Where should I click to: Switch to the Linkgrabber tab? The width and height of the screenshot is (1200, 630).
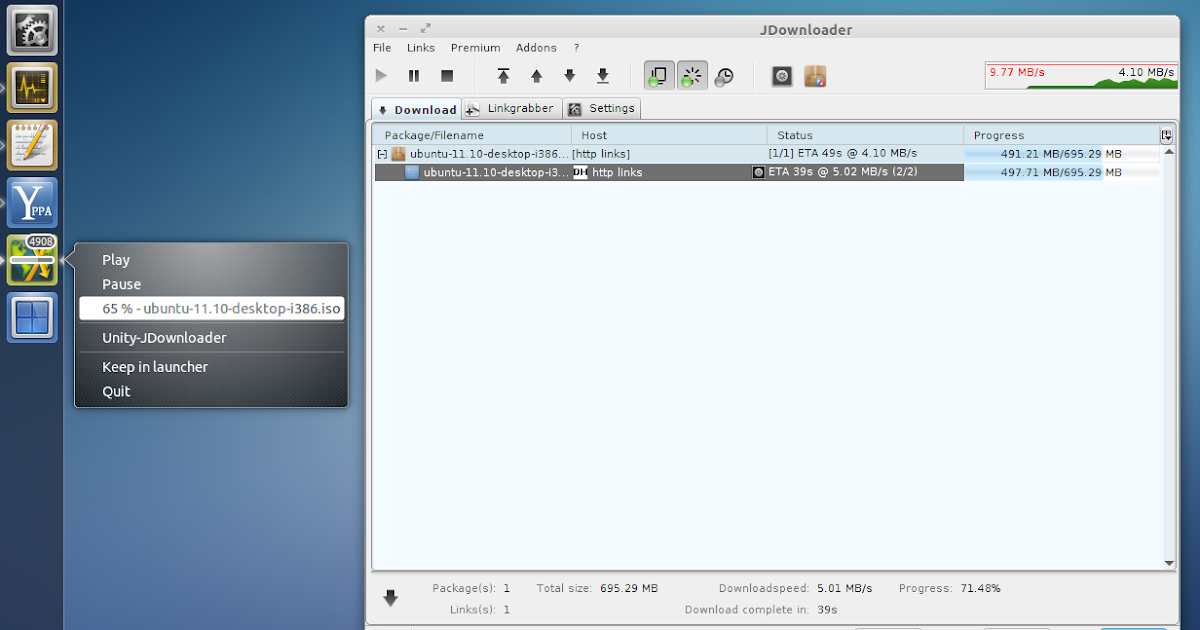click(x=511, y=108)
